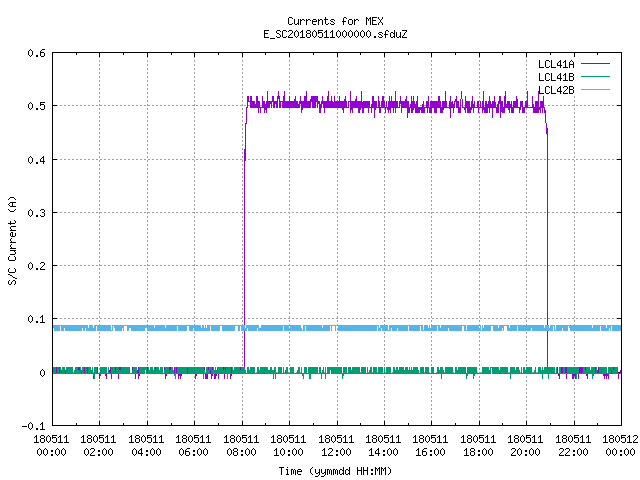Click the file name 'E_SC20180511000000.sfduZ'
640x480 pixels.
(x=335, y=34)
